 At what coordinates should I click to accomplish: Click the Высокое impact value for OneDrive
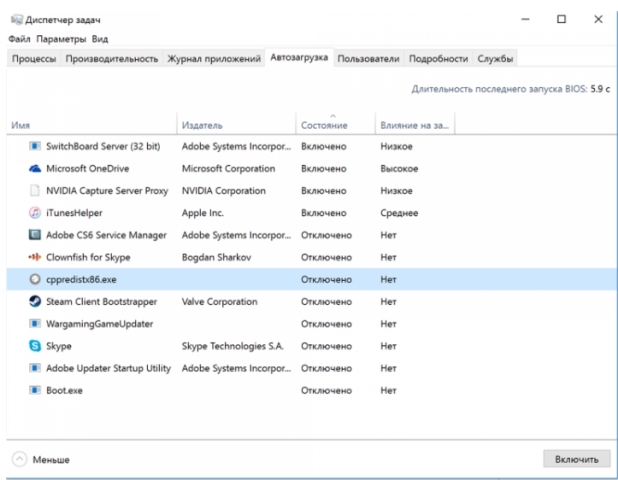coord(399,169)
